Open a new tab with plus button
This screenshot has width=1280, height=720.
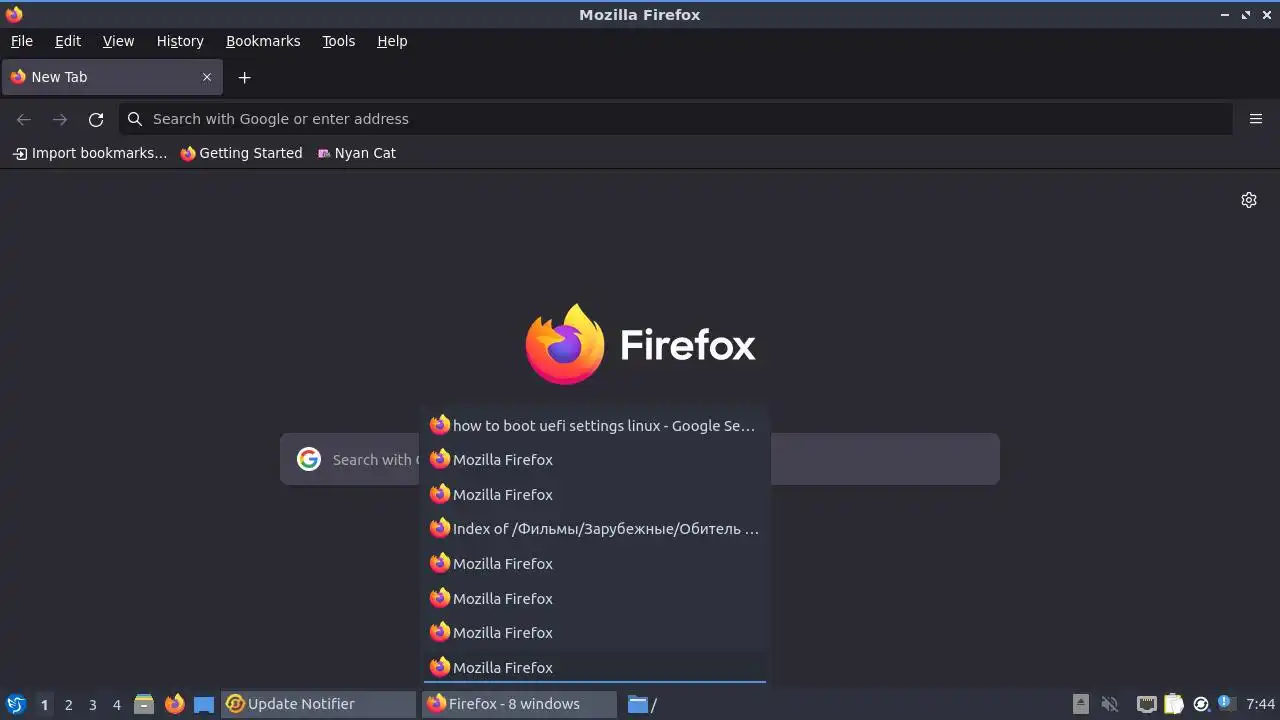pos(244,77)
